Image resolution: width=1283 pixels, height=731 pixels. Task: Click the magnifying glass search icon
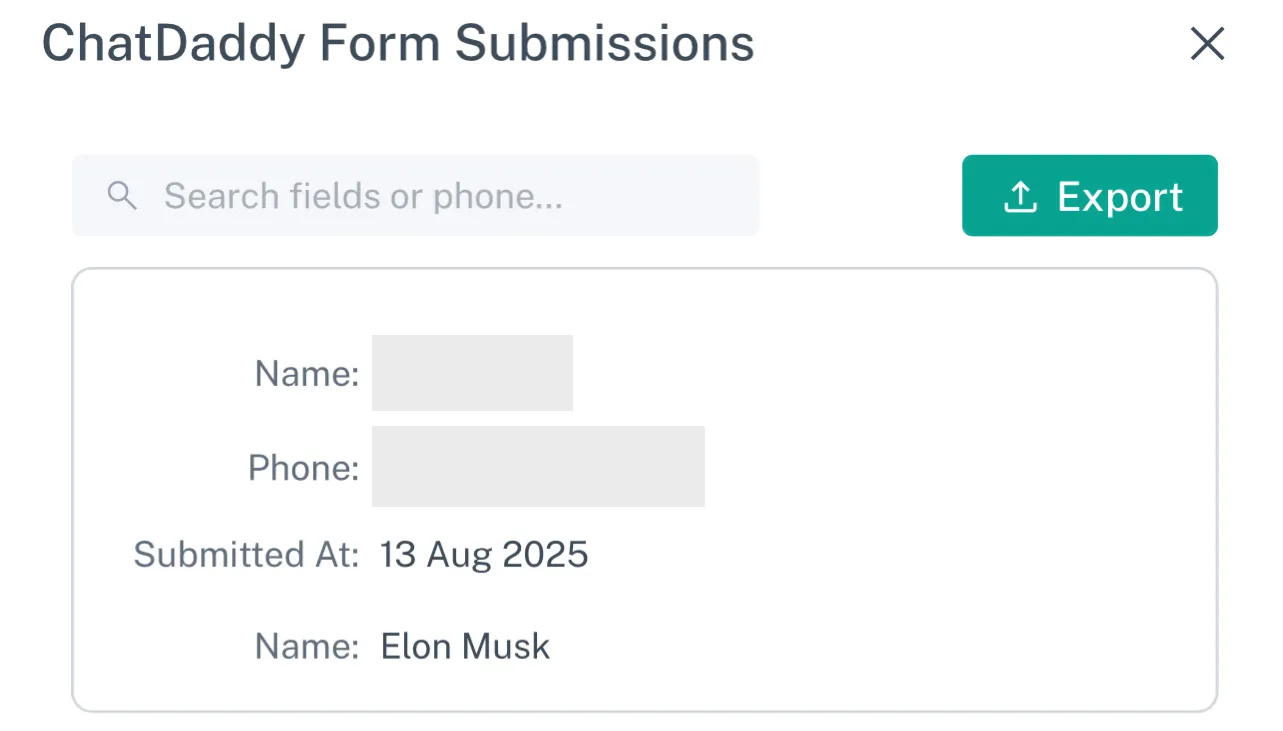(122, 196)
